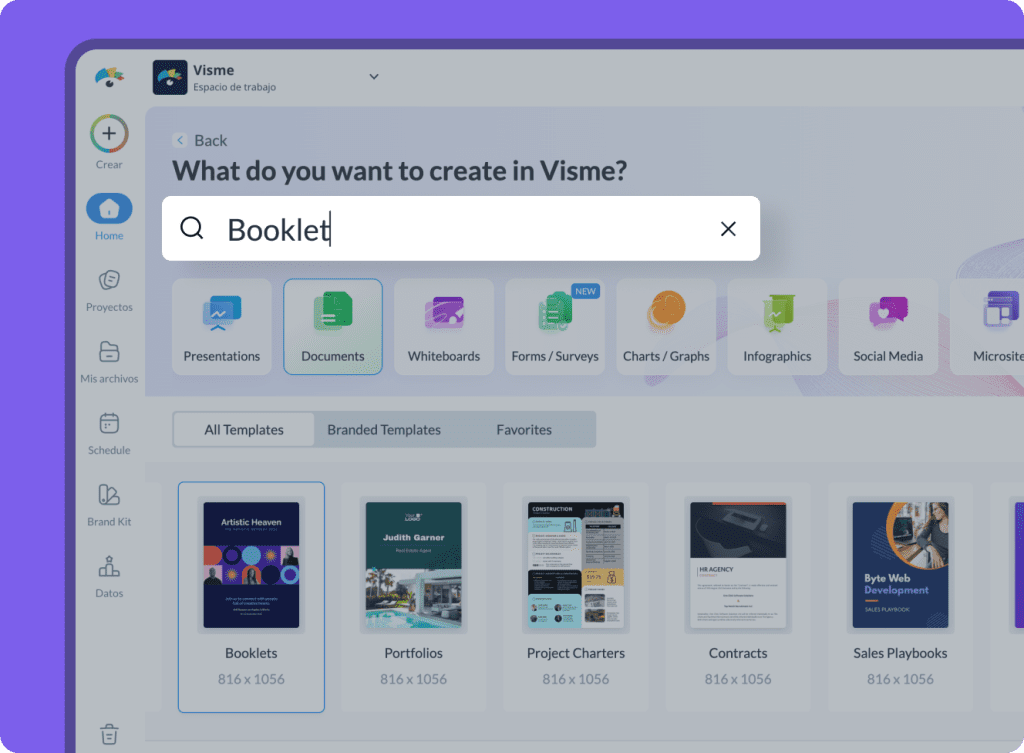Click the Espacio de trabajo text

point(234,87)
